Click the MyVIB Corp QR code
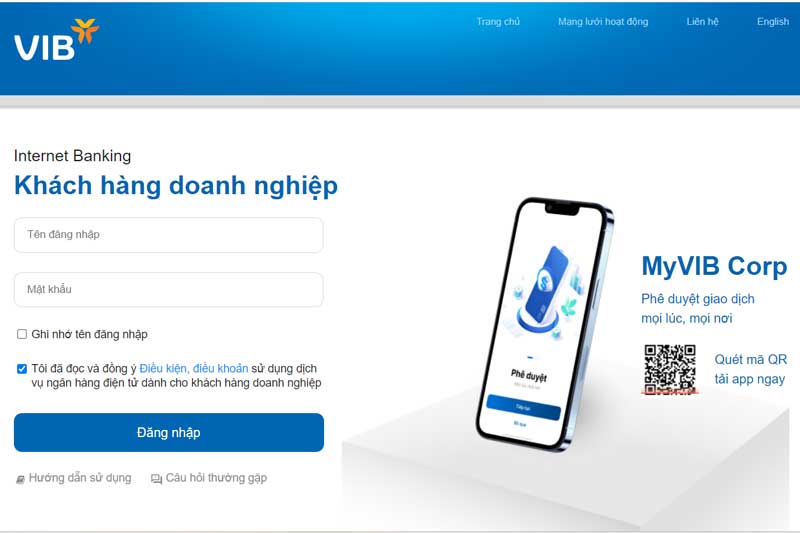The height and width of the screenshot is (533, 800). pos(669,369)
